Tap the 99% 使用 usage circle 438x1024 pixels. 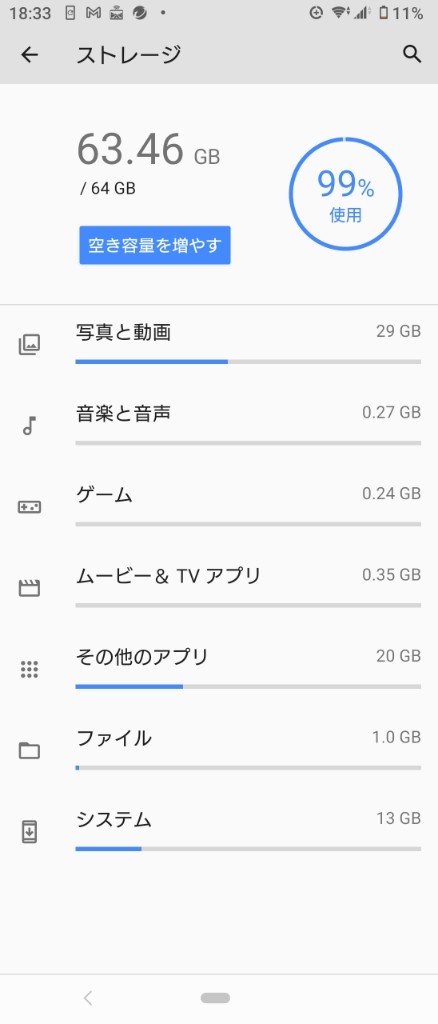(x=345, y=194)
